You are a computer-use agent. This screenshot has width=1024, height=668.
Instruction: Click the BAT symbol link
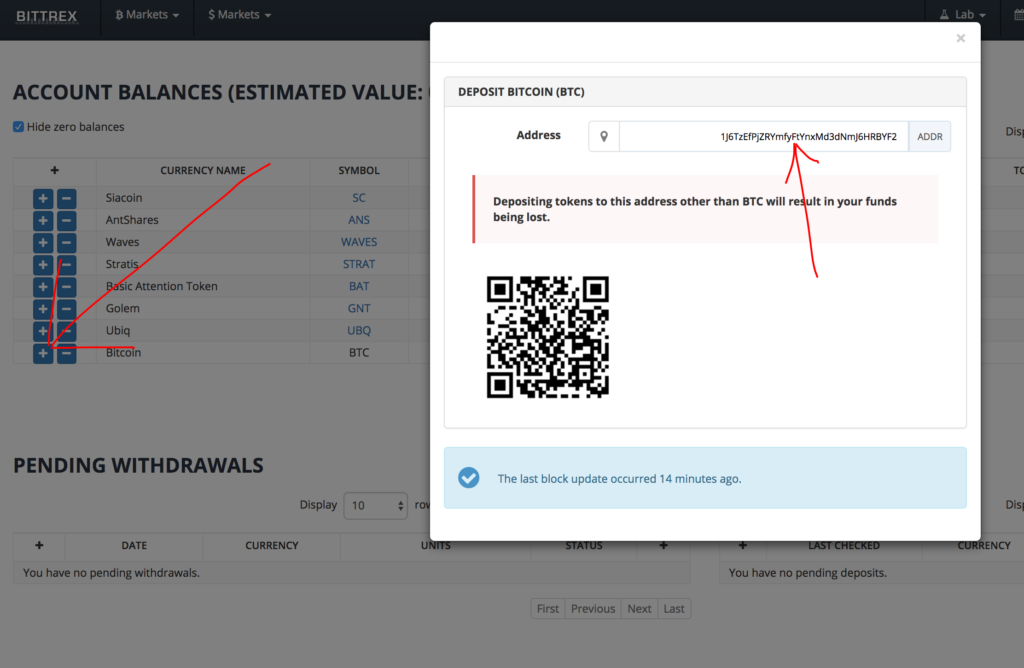pyautogui.click(x=359, y=286)
